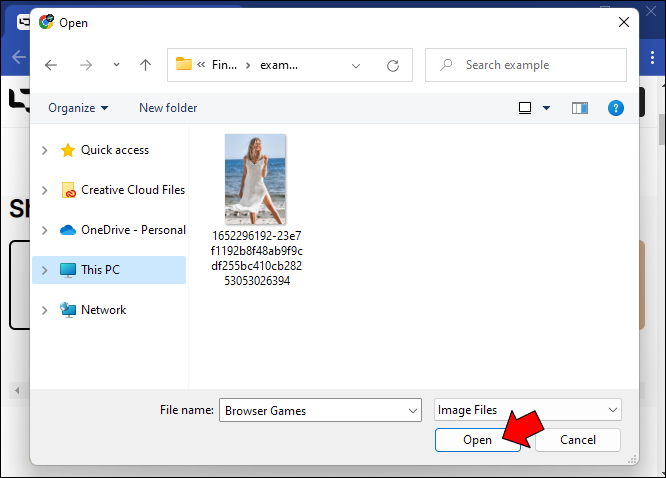Refresh the current folder view
The width and height of the screenshot is (666, 478).
[x=393, y=65]
